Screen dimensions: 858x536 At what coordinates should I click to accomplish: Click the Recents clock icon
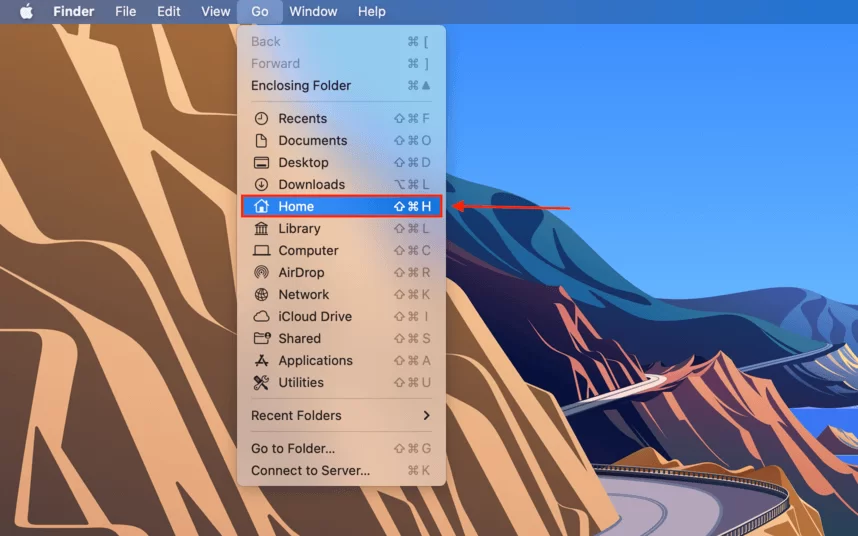click(x=262, y=119)
